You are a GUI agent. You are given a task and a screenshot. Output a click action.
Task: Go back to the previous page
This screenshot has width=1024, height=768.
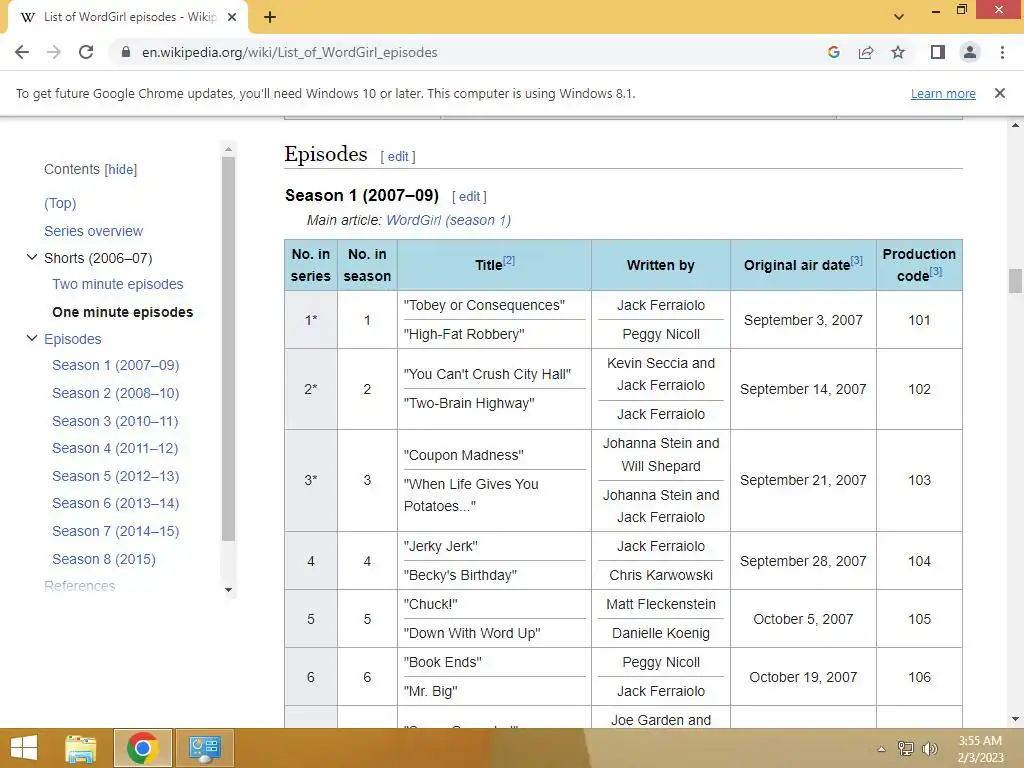click(x=22, y=52)
